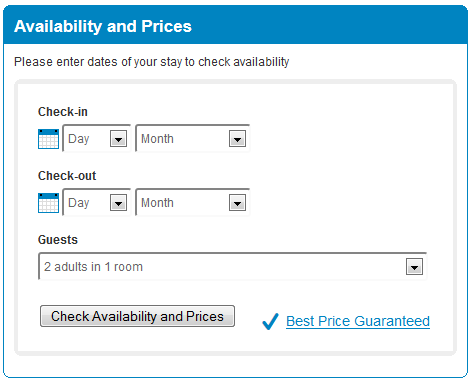Click the Guests label
The width and height of the screenshot is (470, 383).
pos(58,240)
